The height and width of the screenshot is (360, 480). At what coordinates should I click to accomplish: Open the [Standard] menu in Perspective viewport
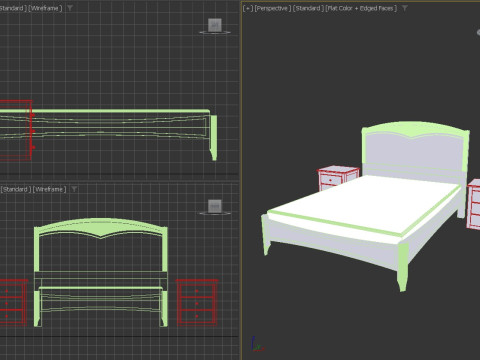click(308, 8)
